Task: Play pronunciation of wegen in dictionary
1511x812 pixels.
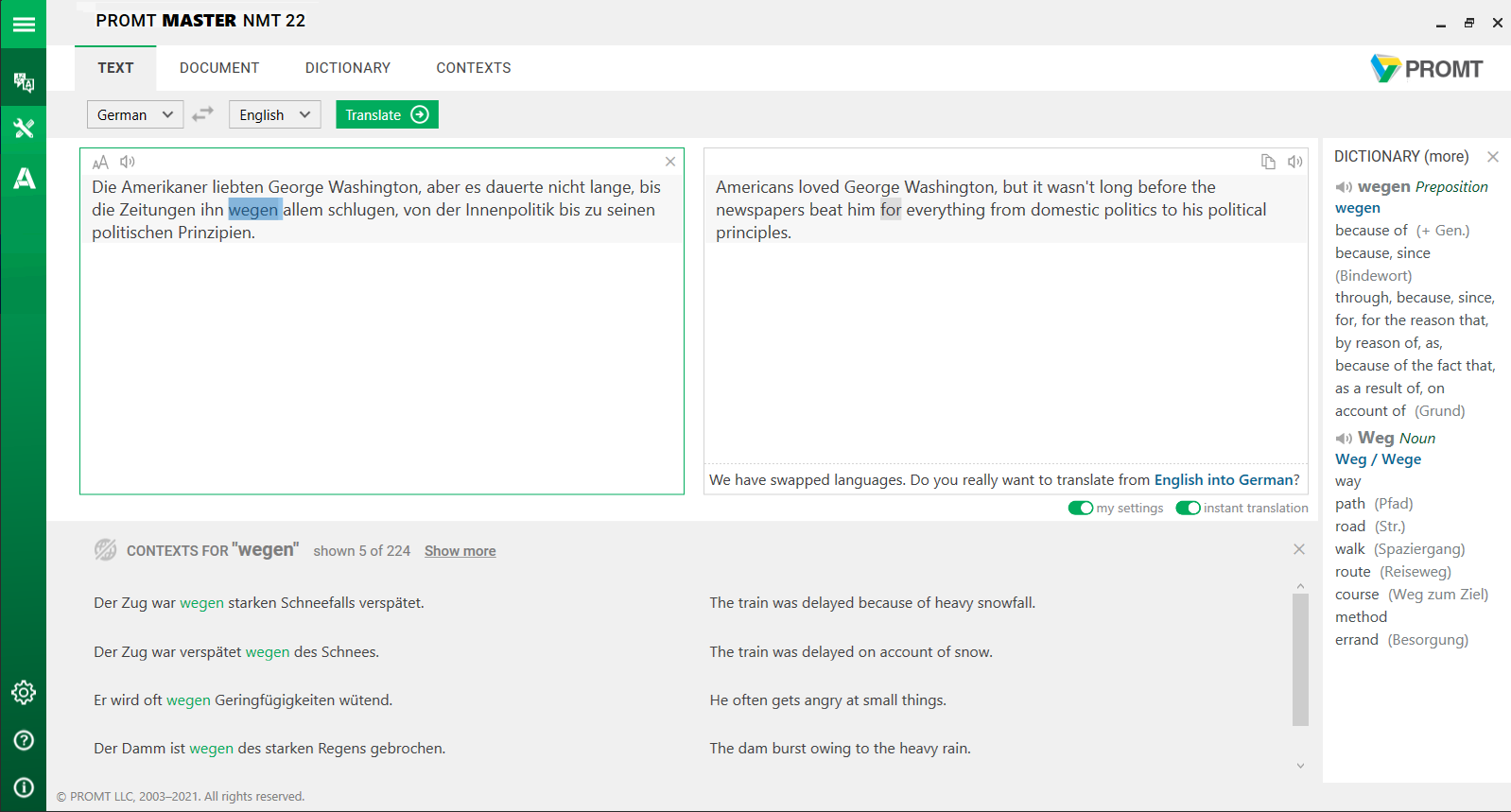Action: [1344, 187]
